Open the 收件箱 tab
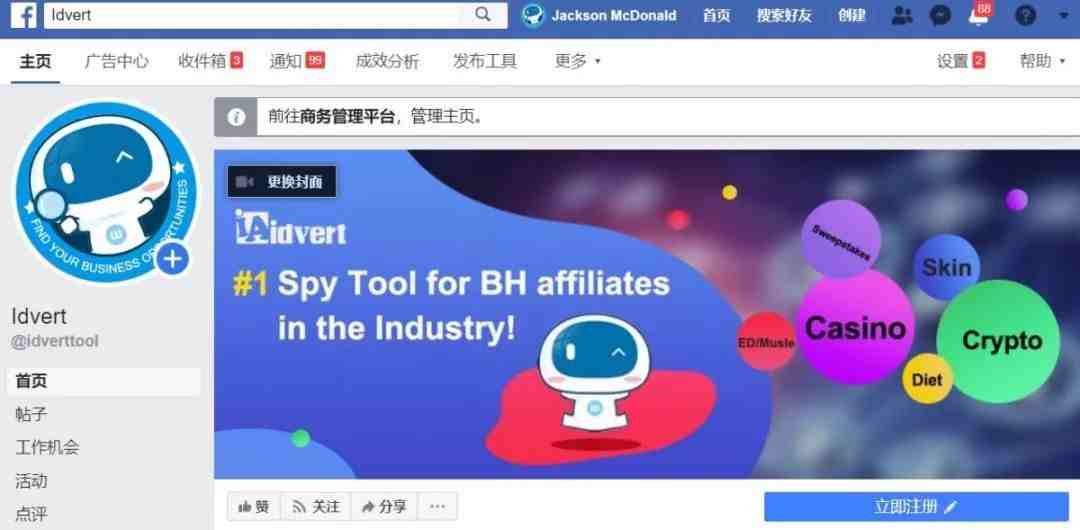Image resolution: width=1080 pixels, height=530 pixels. click(x=210, y=61)
